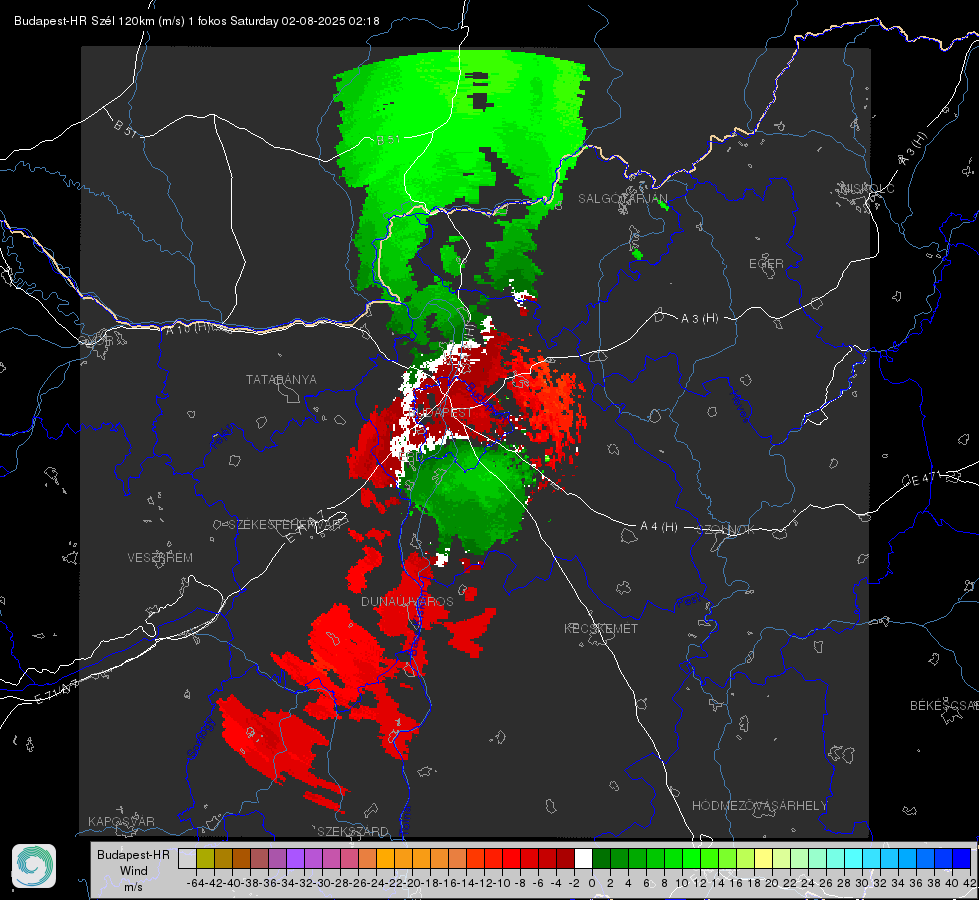This screenshot has height=900, width=979.
Task: Click the 'A 4 (H)' road label
Action: point(659,527)
